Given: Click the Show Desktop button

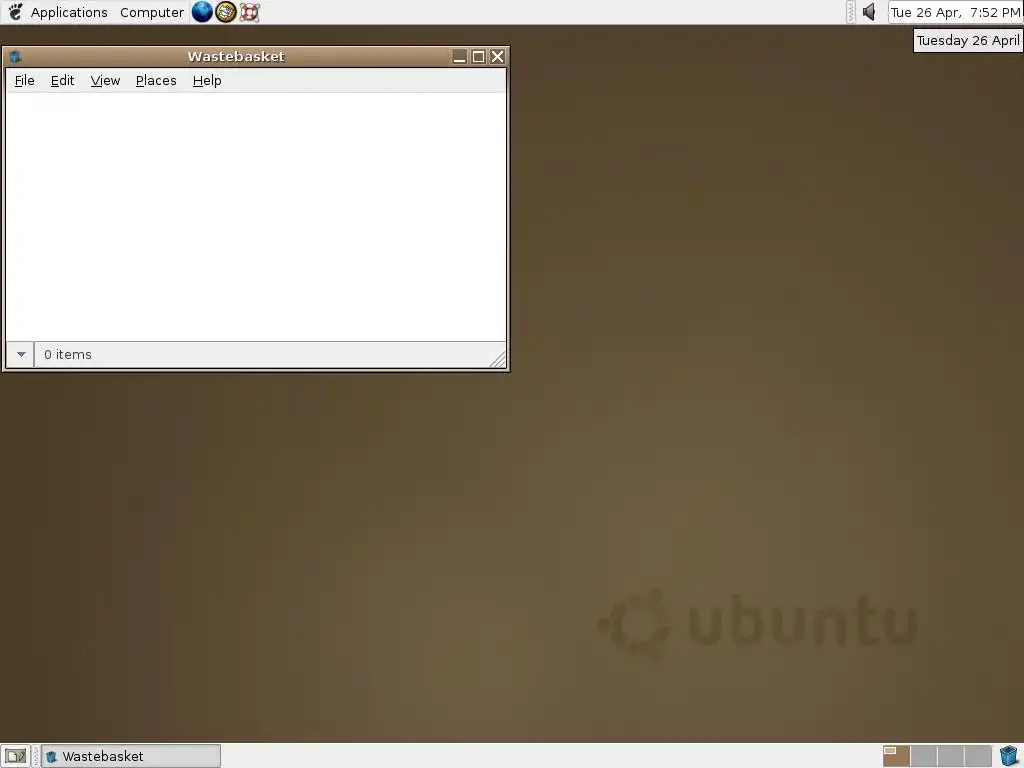Looking at the screenshot, I should (16, 756).
